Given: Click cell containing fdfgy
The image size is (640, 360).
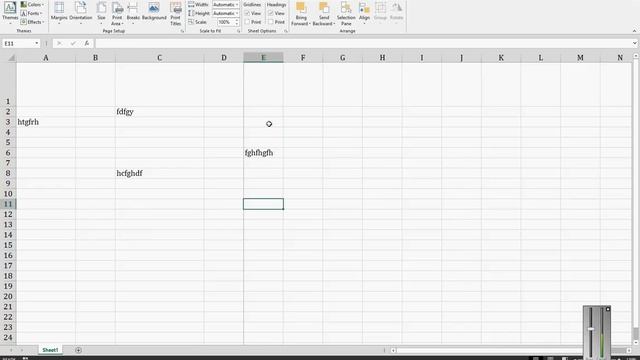Looking at the screenshot, I should pos(160,112).
